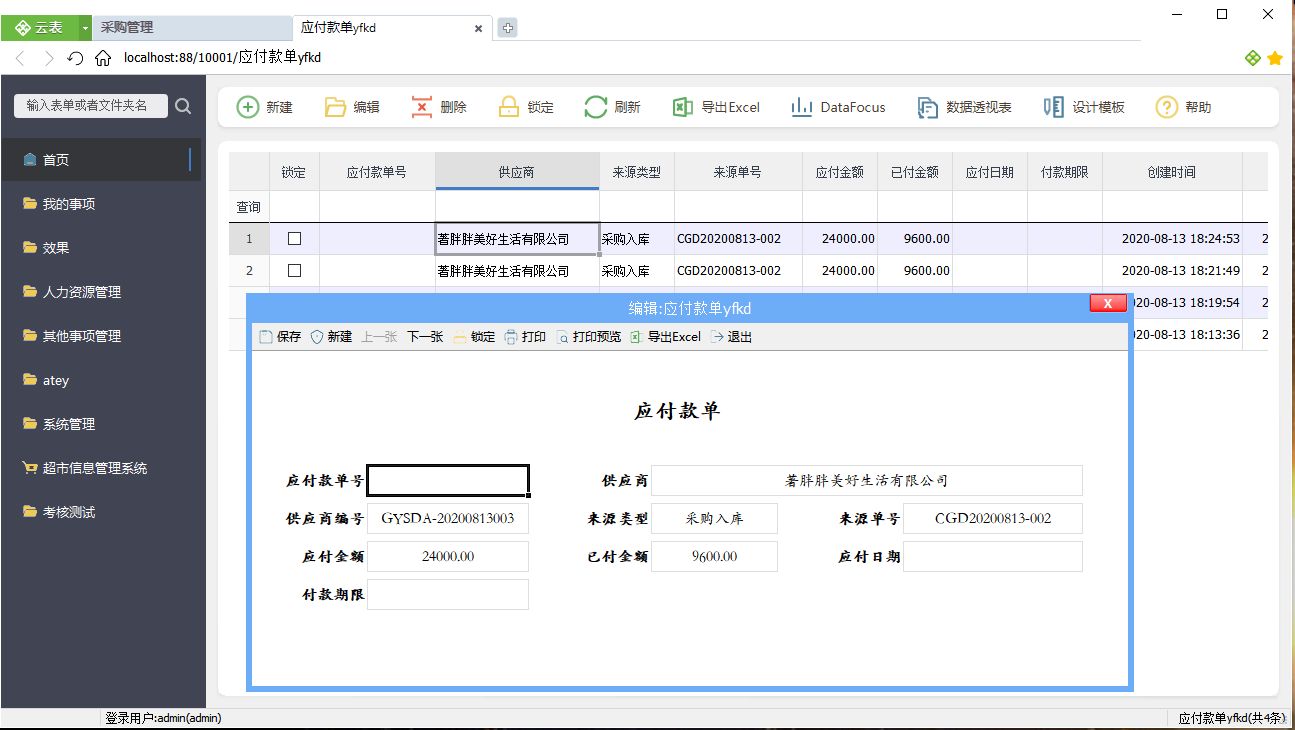Click the 云表 logo button

pos(40,28)
